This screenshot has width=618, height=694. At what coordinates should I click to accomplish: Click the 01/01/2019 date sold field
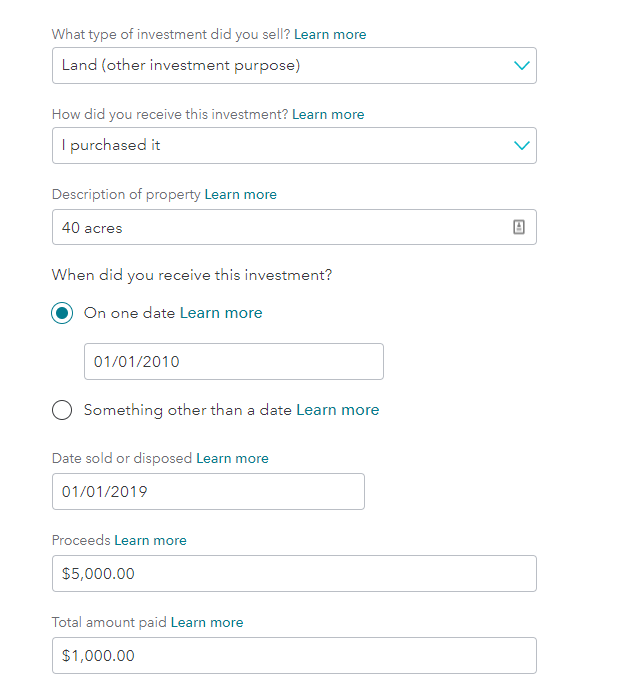(209, 492)
